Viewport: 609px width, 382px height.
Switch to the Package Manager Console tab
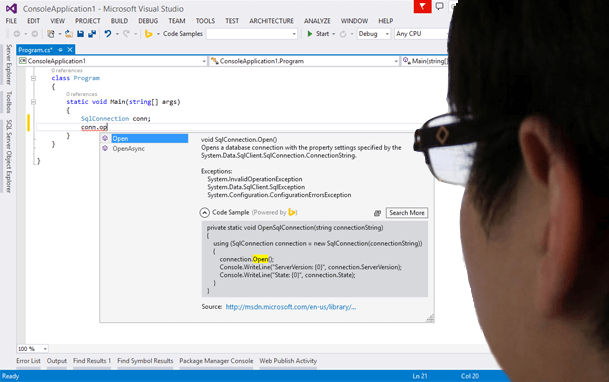click(x=216, y=361)
